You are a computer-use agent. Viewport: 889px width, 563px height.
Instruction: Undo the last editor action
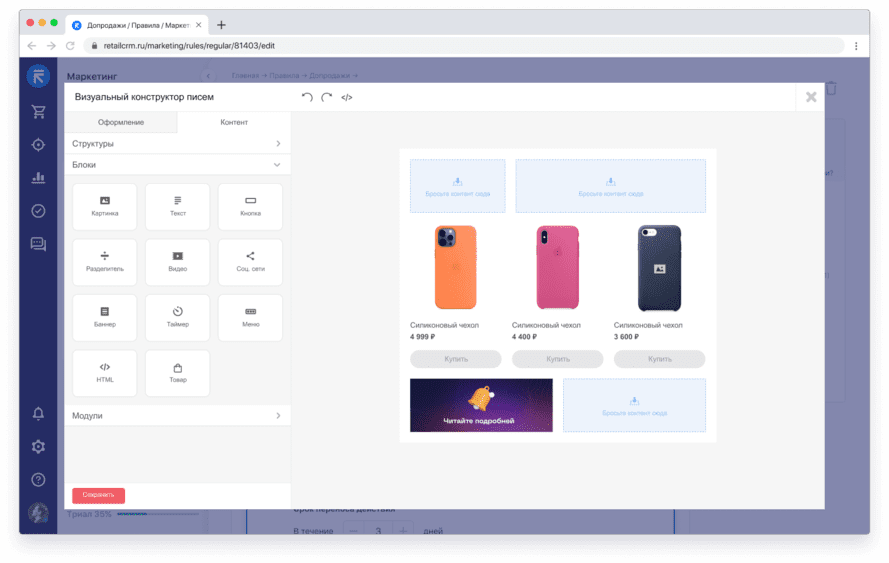tap(307, 97)
